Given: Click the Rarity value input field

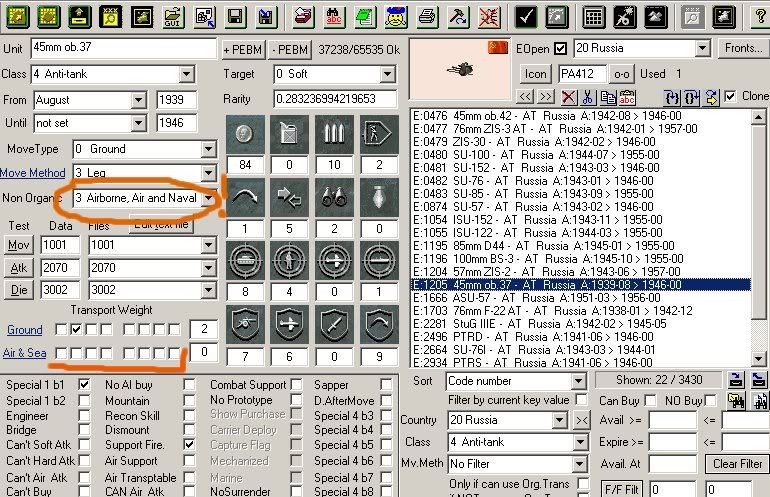Looking at the screenshot, I should click(x=335, y=99).
